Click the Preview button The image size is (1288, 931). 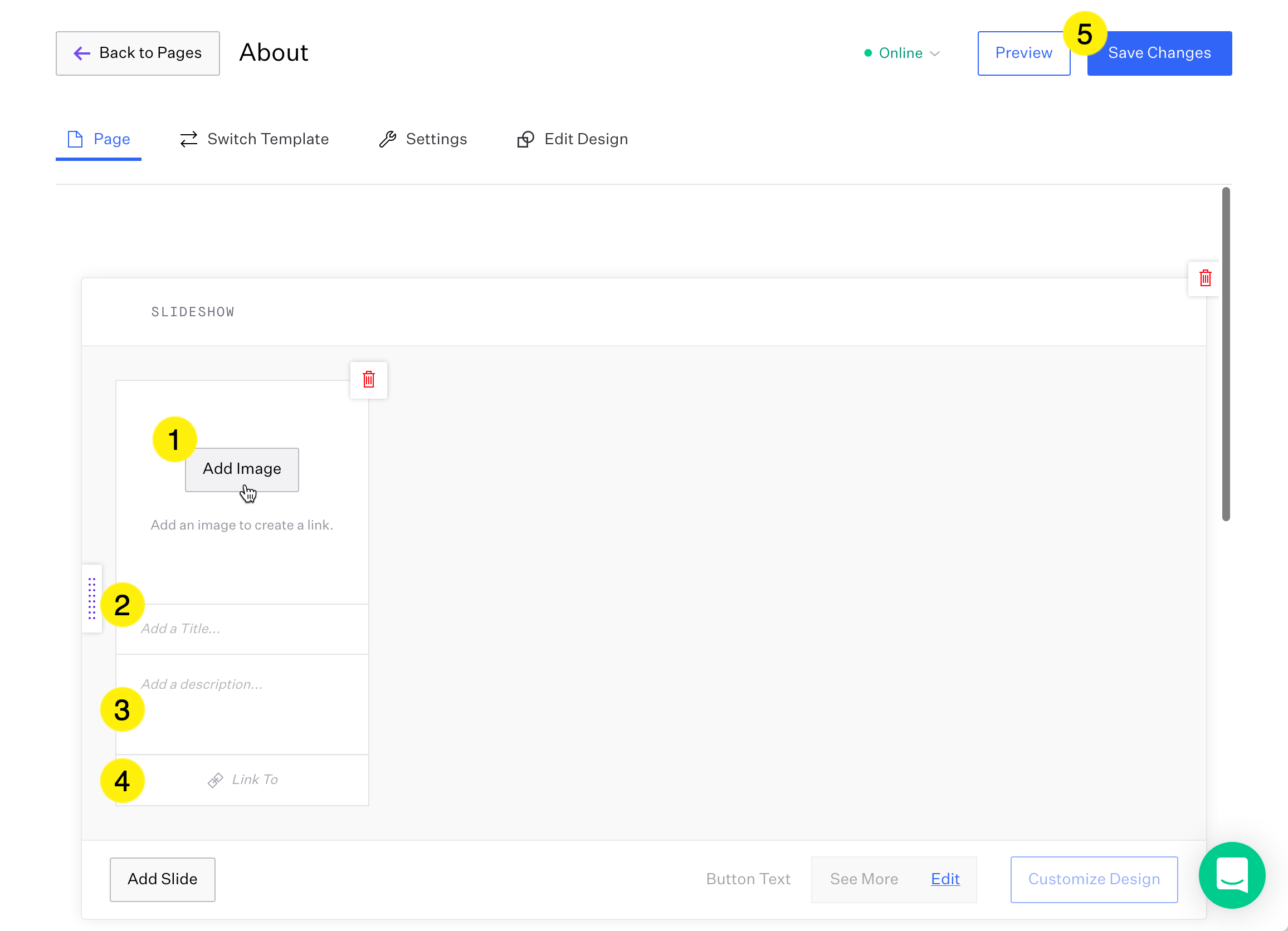[1023, 53]
